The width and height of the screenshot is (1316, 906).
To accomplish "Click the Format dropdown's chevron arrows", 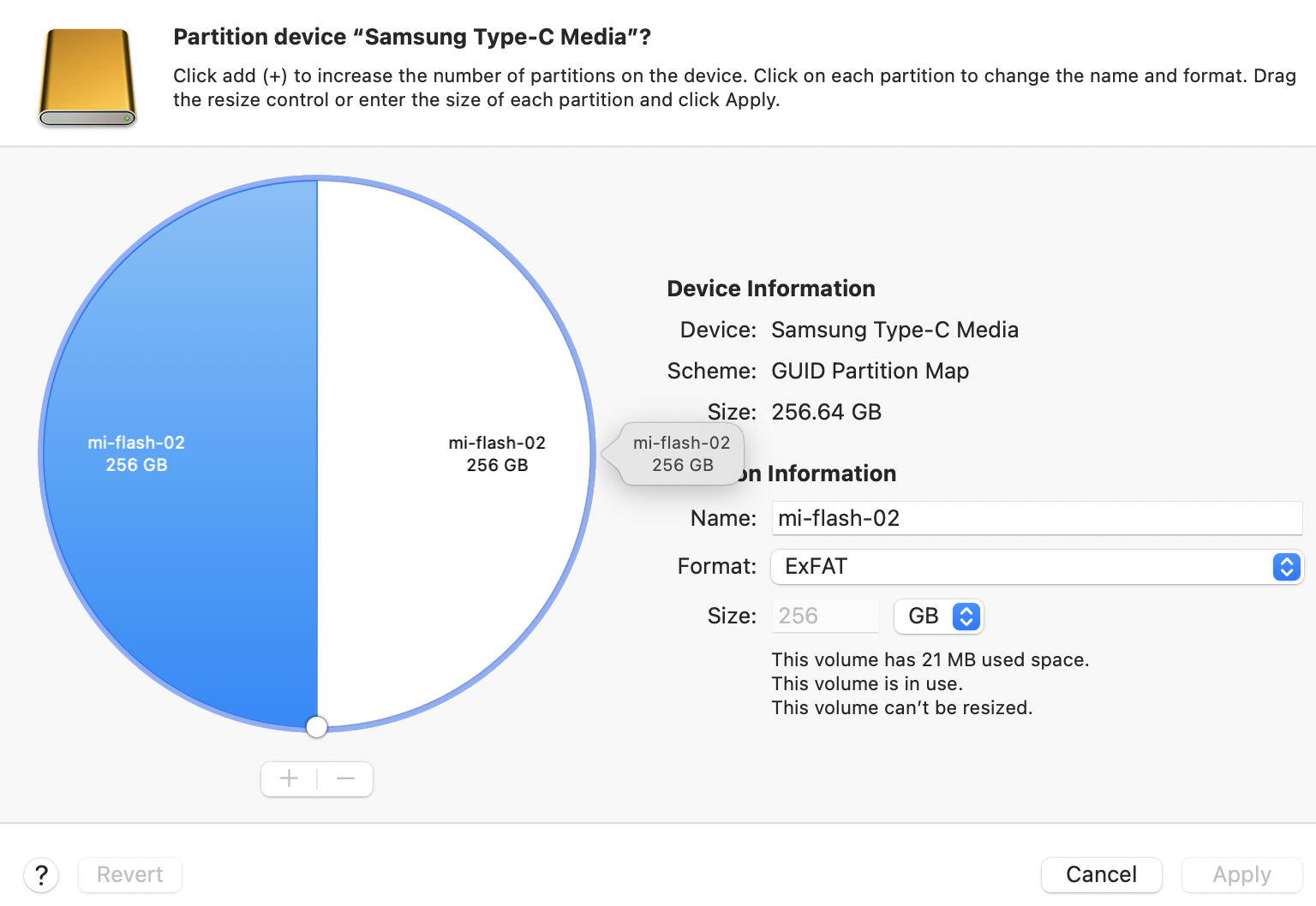I will pyautogui.click(x=1286, y=566).
